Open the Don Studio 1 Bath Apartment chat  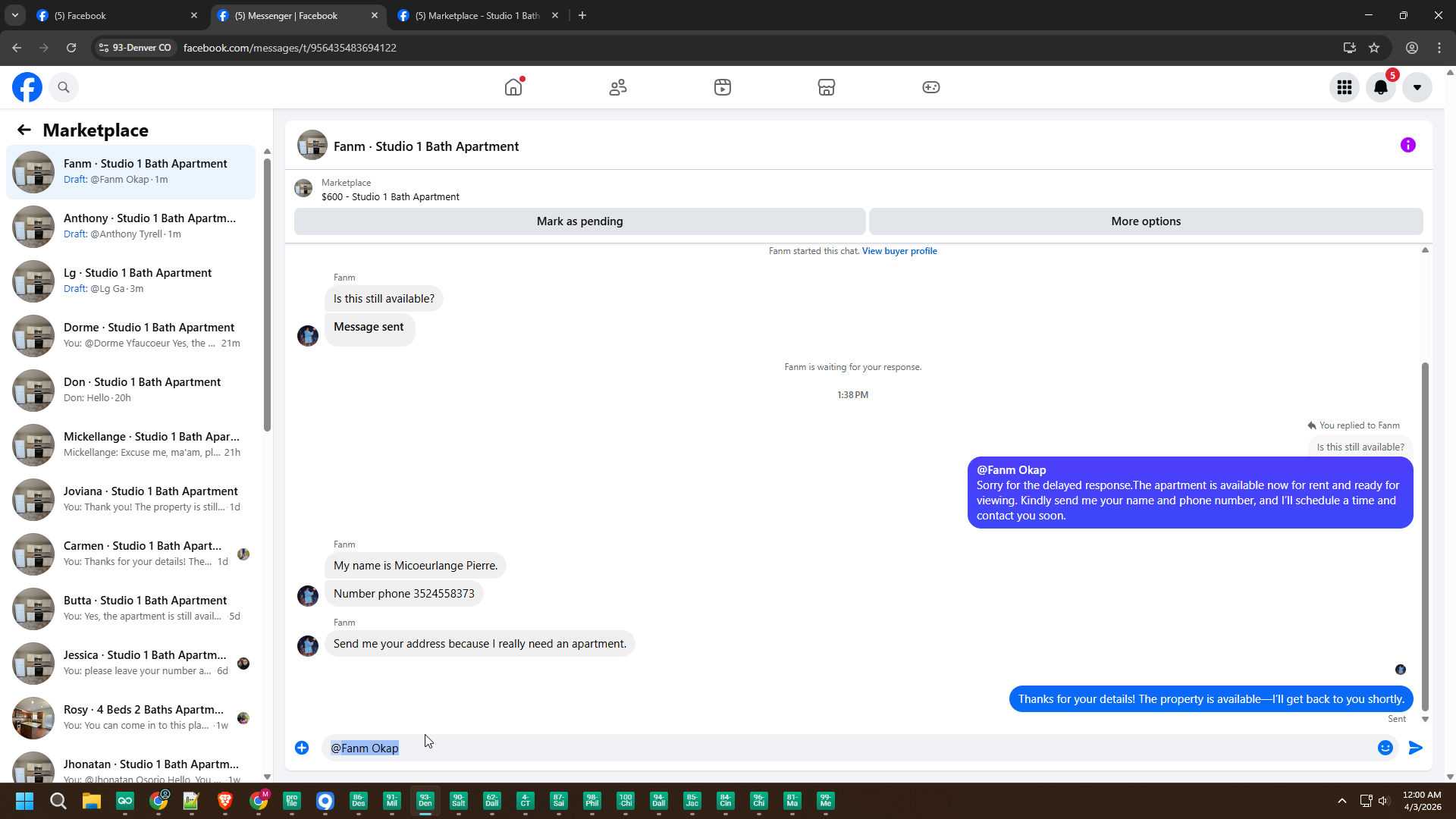(130, 390)
